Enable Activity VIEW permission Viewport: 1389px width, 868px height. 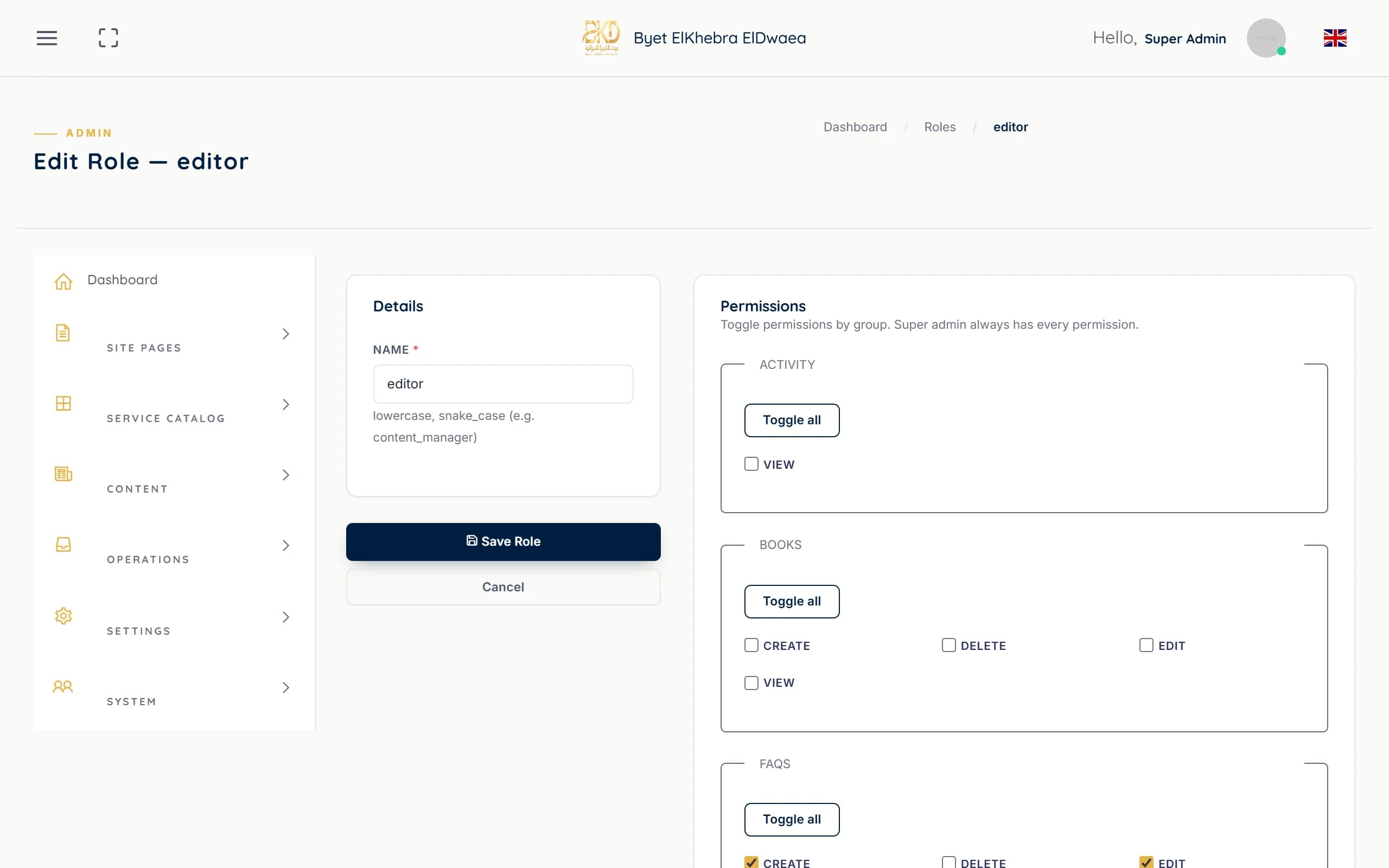pos(751,464)
